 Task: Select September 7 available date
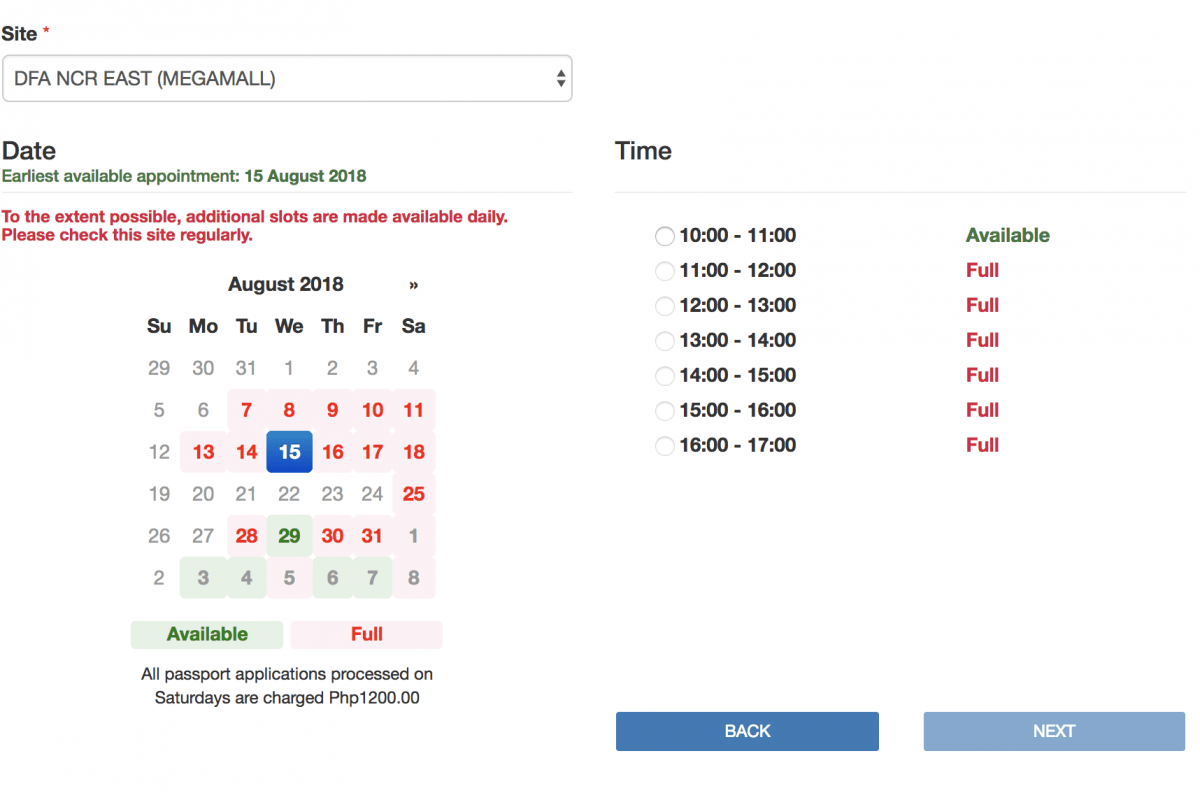372,578
